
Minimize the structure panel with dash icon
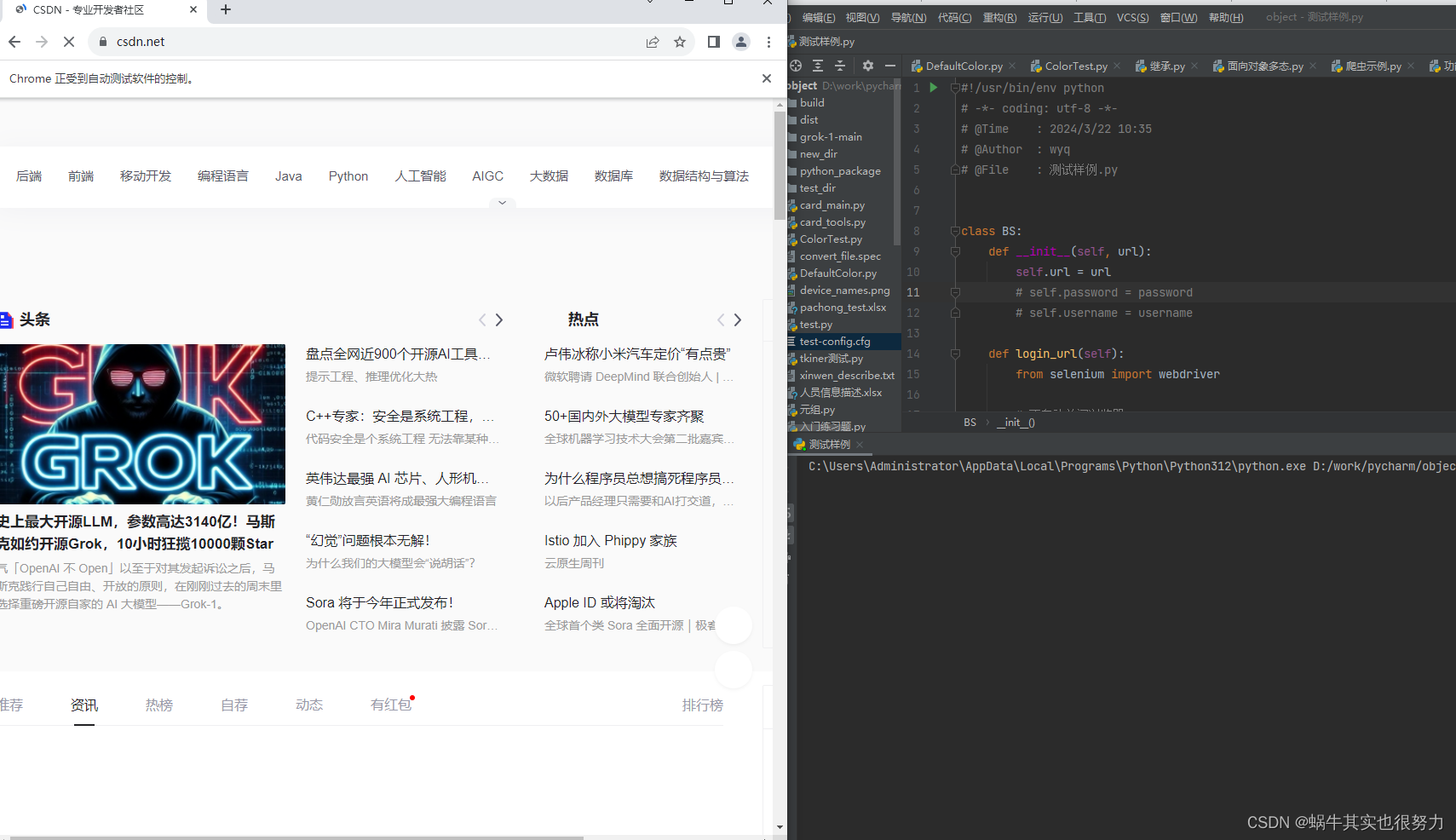(x=891, y=66)
